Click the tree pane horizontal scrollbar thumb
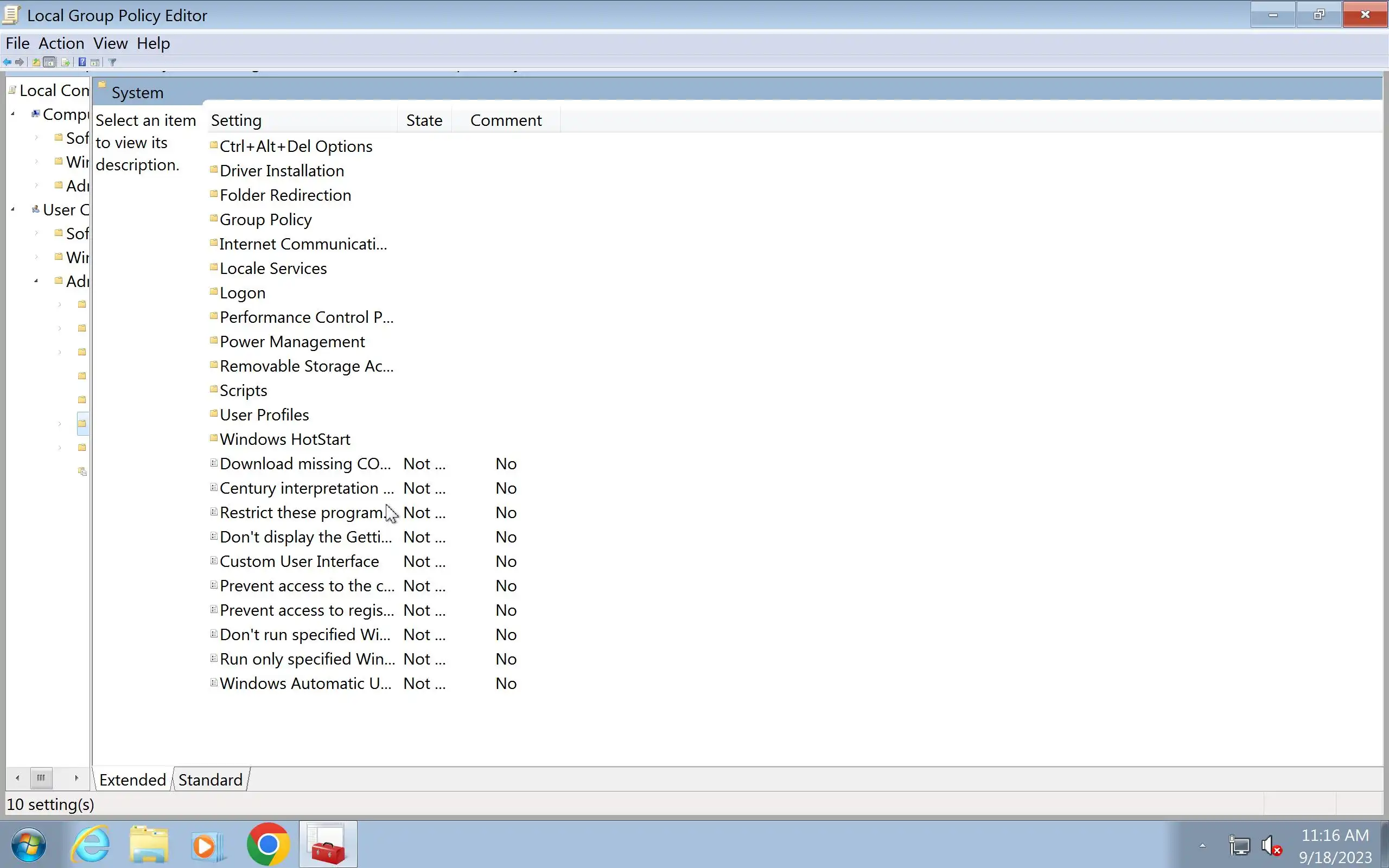Image resolution: width=1389 pixels, height=868 pixels. (41, 778)
